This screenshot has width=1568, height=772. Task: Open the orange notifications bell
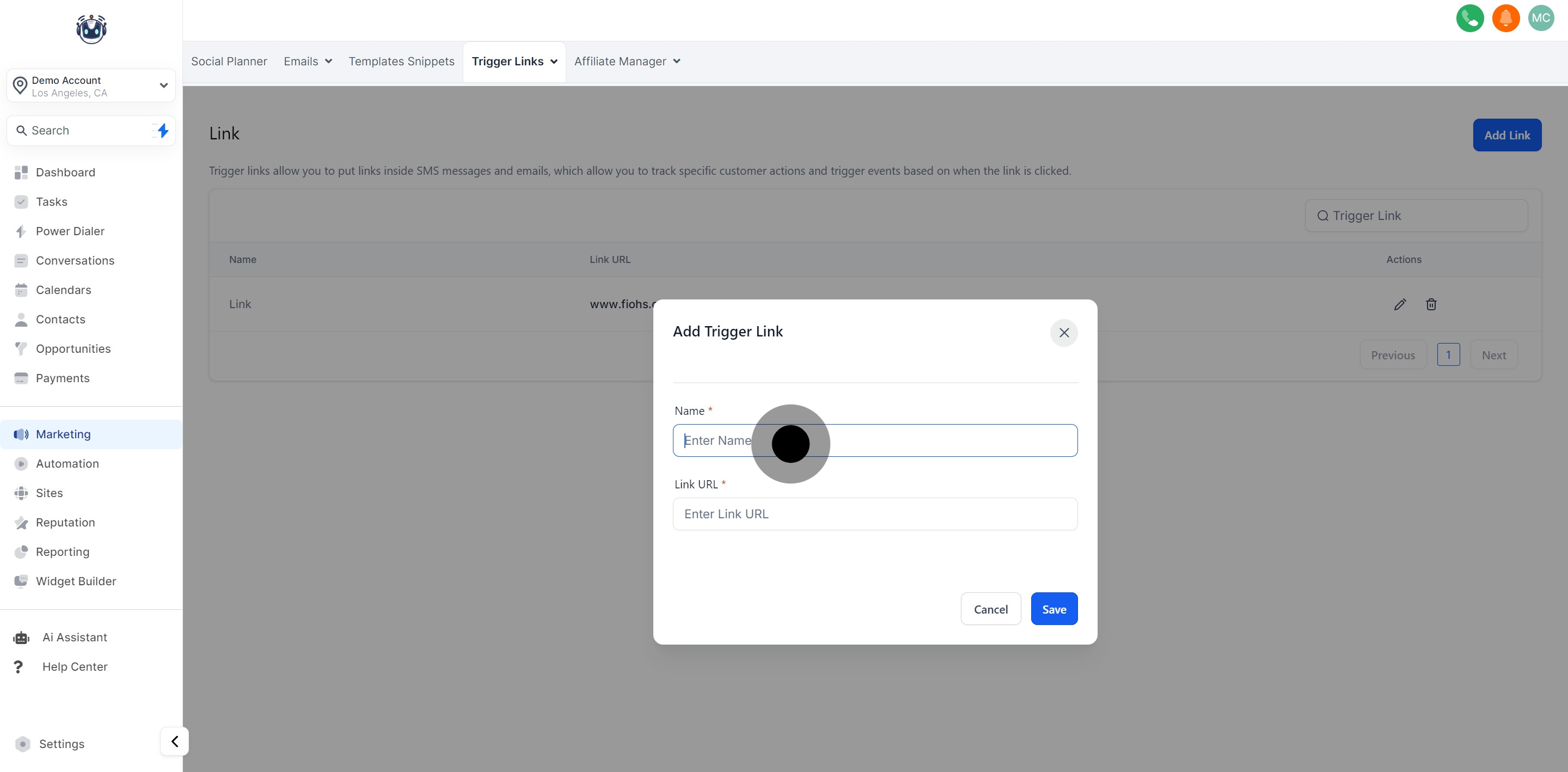click(1505, 19)
